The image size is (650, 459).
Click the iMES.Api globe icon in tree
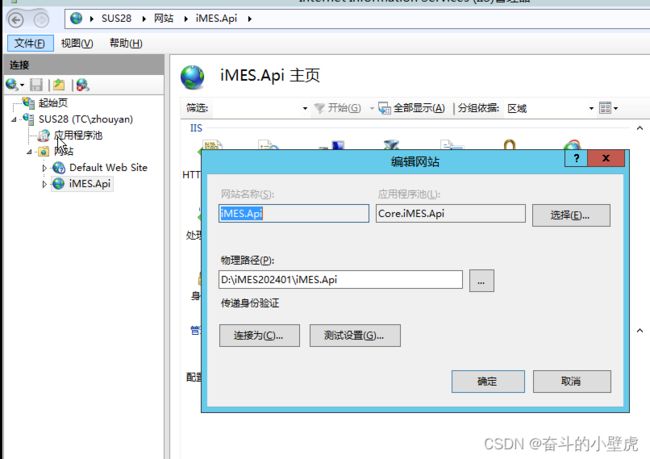tap(58, 184)
